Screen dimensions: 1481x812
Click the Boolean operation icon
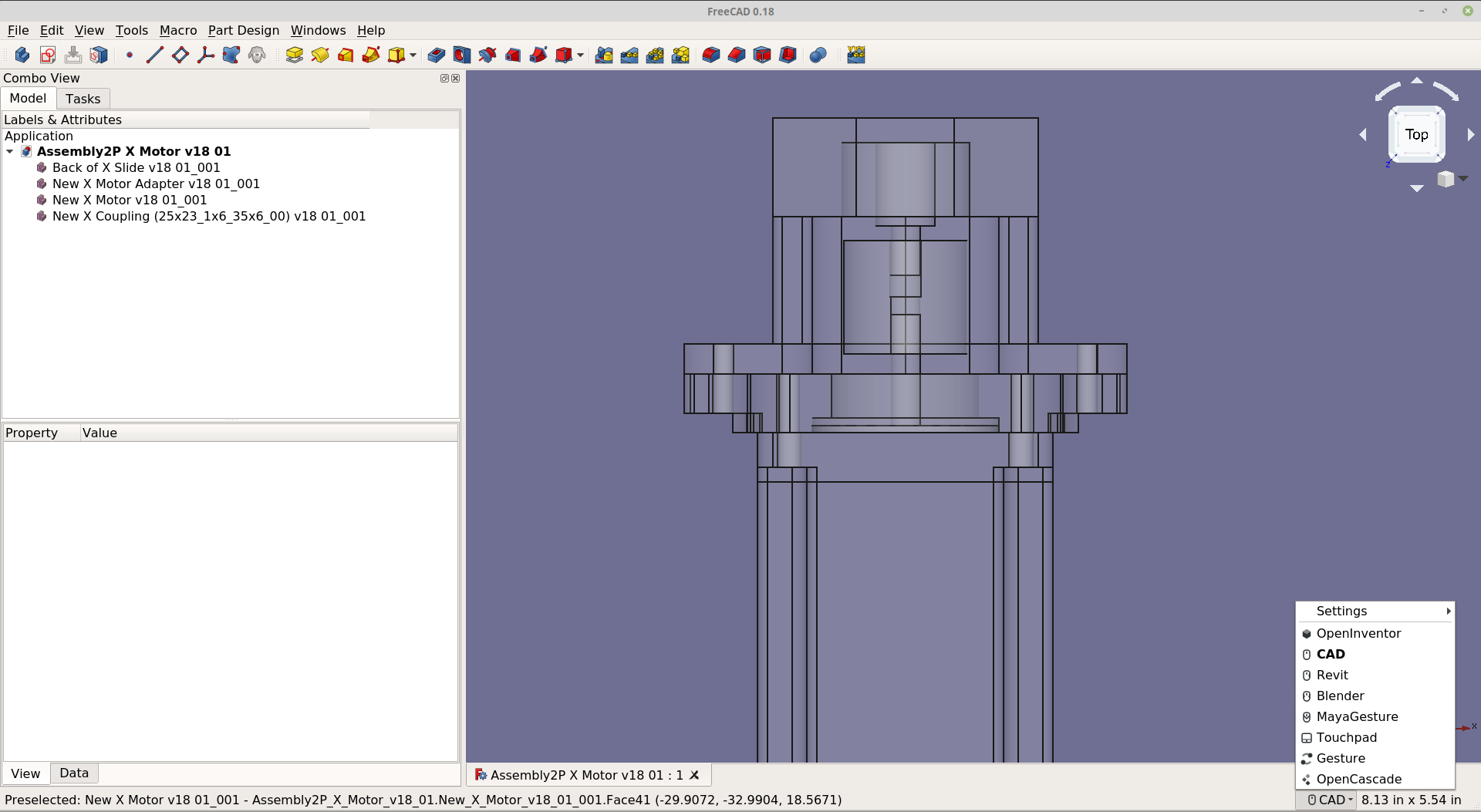818,55
